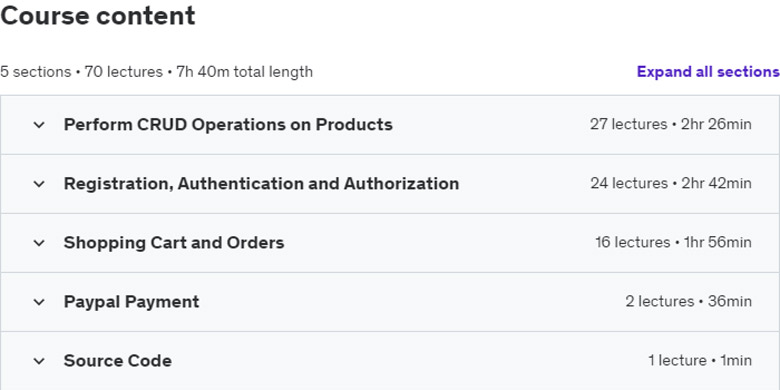Click the 5 sections summary text
Viewport: 780px width, 390px height.
click(35, 72)
